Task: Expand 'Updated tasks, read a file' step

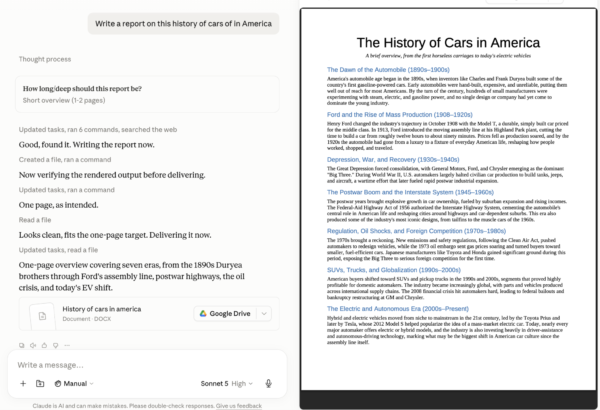Action: 58,250
